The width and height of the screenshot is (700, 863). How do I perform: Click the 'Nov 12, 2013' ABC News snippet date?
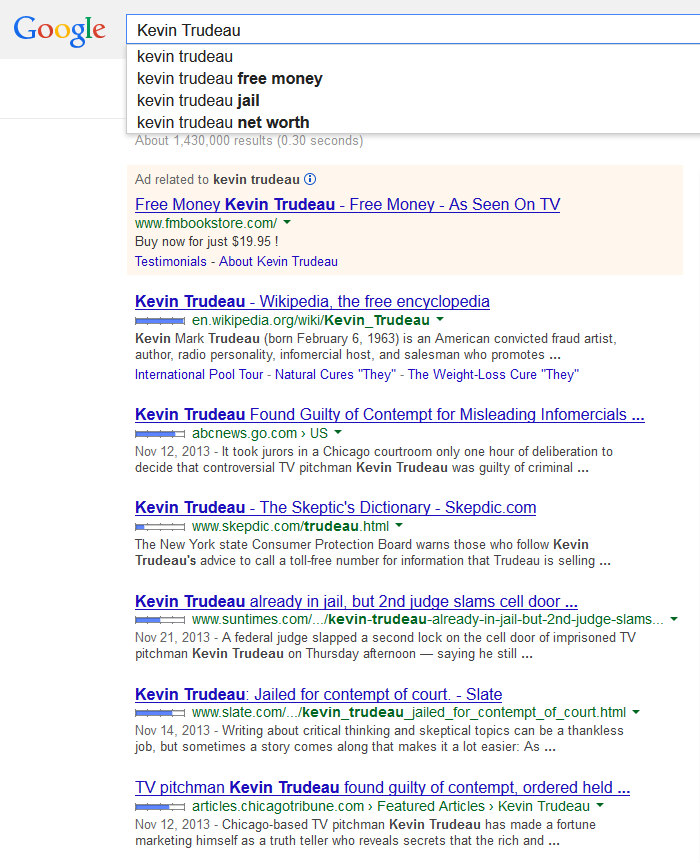172,451
